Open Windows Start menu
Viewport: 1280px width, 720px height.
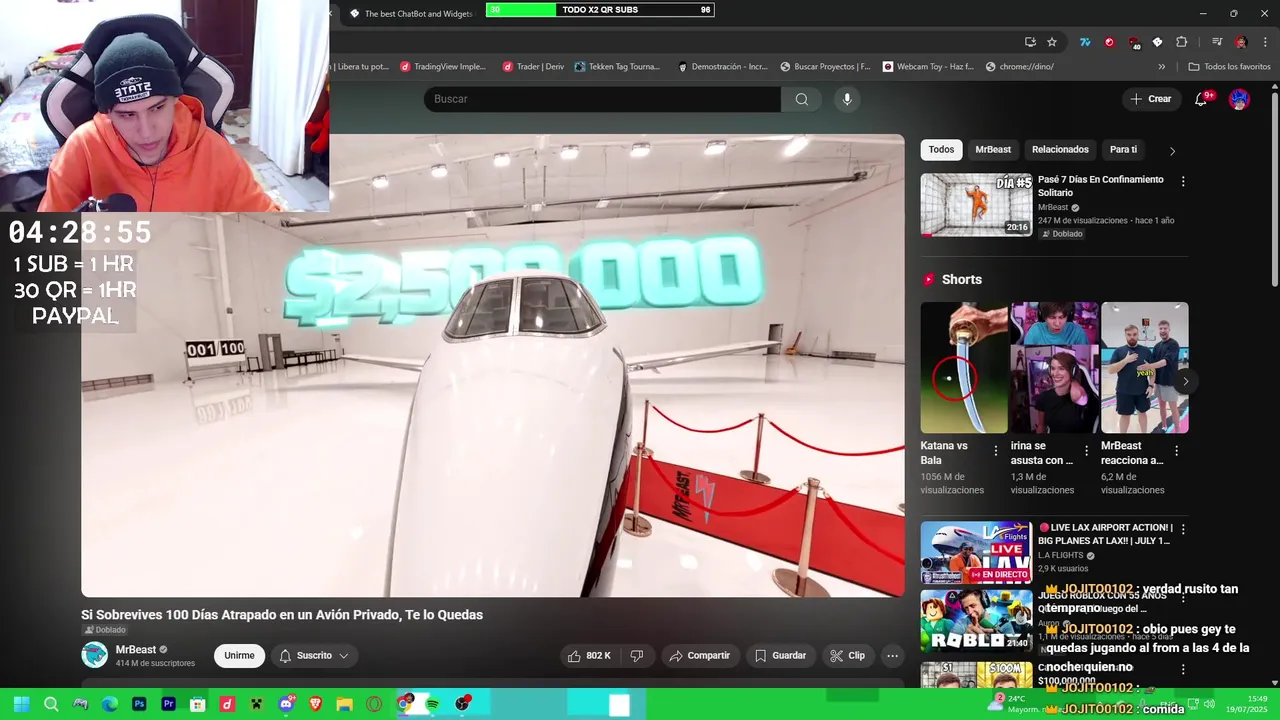coord(21,704)
